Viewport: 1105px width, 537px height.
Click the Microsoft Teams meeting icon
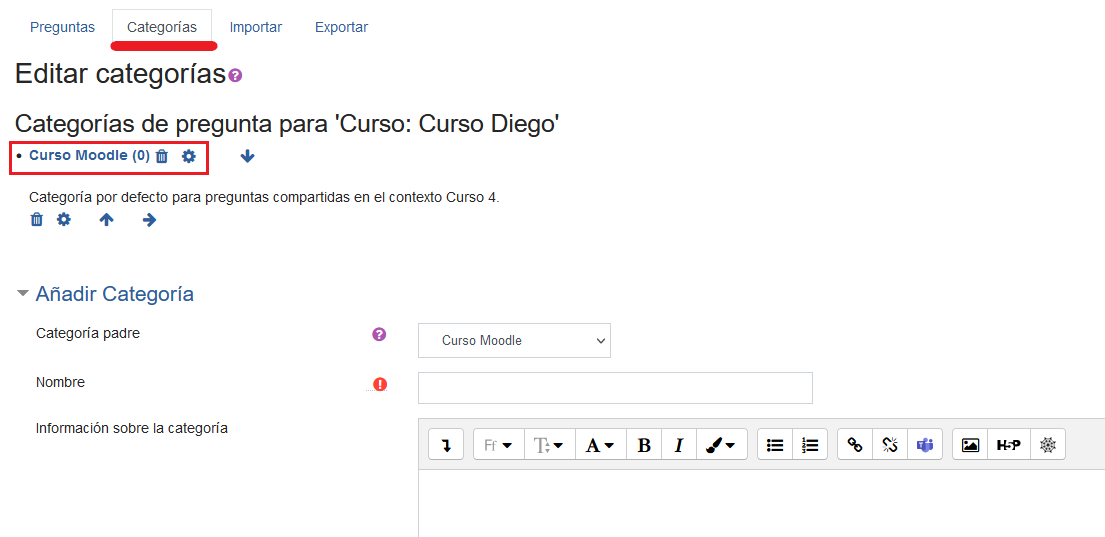925,445
